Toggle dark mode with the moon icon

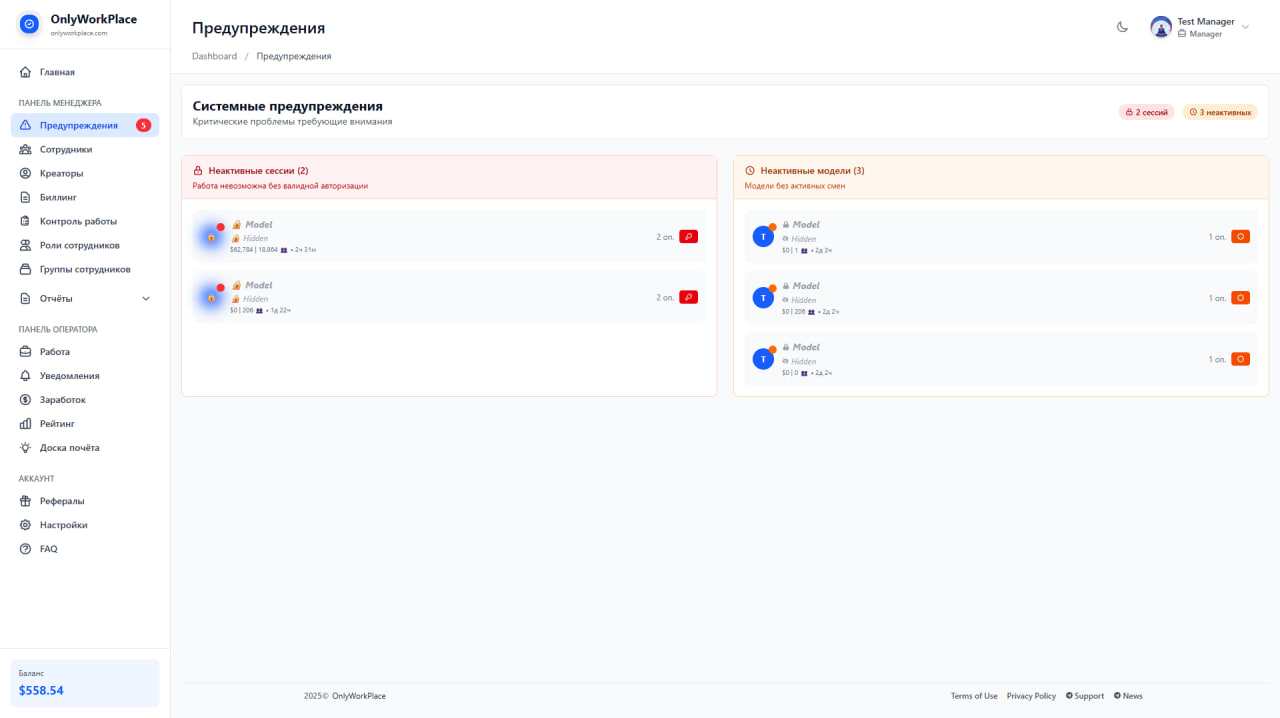(x=1122, y=27)
